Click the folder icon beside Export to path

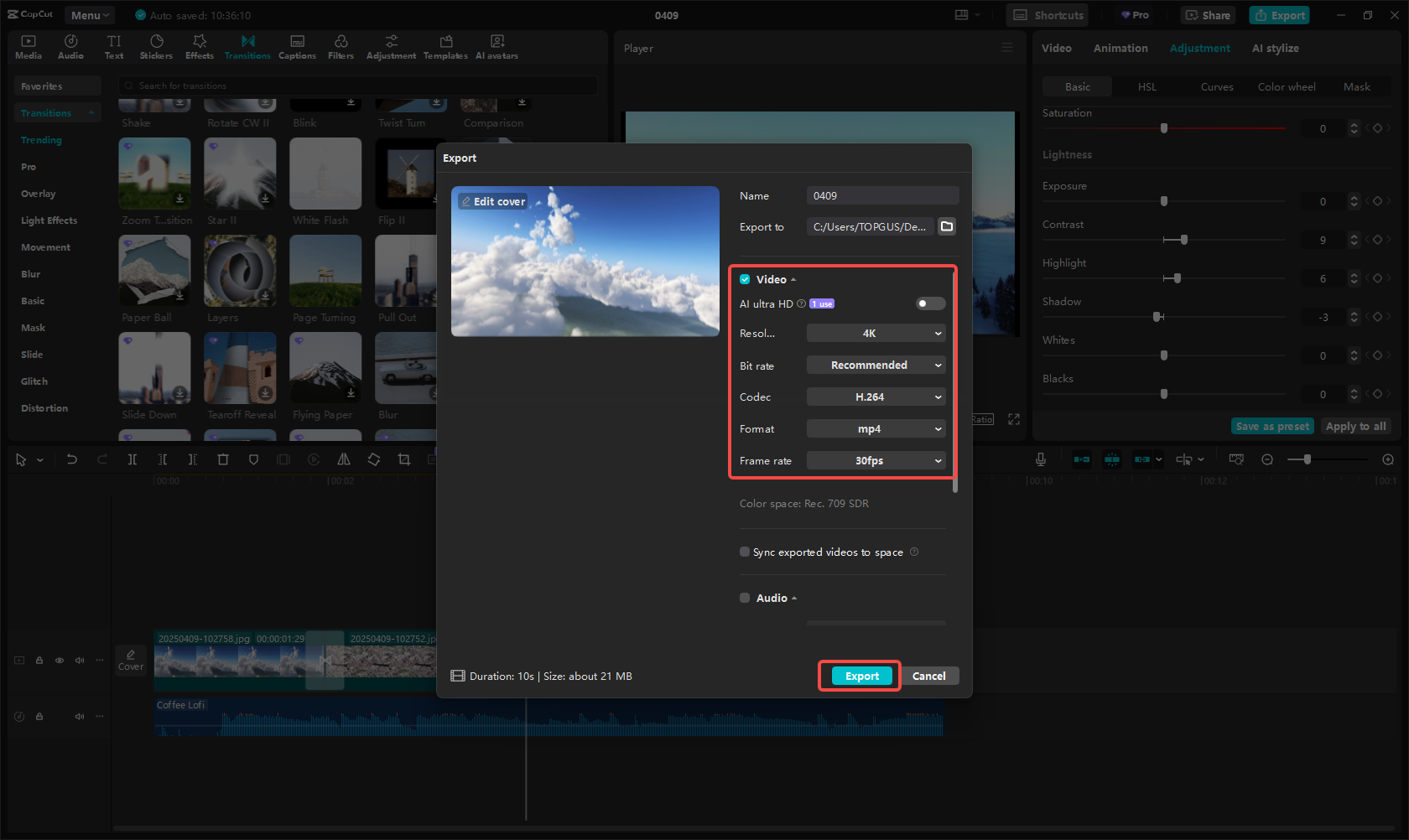click(x=947, y=226)
